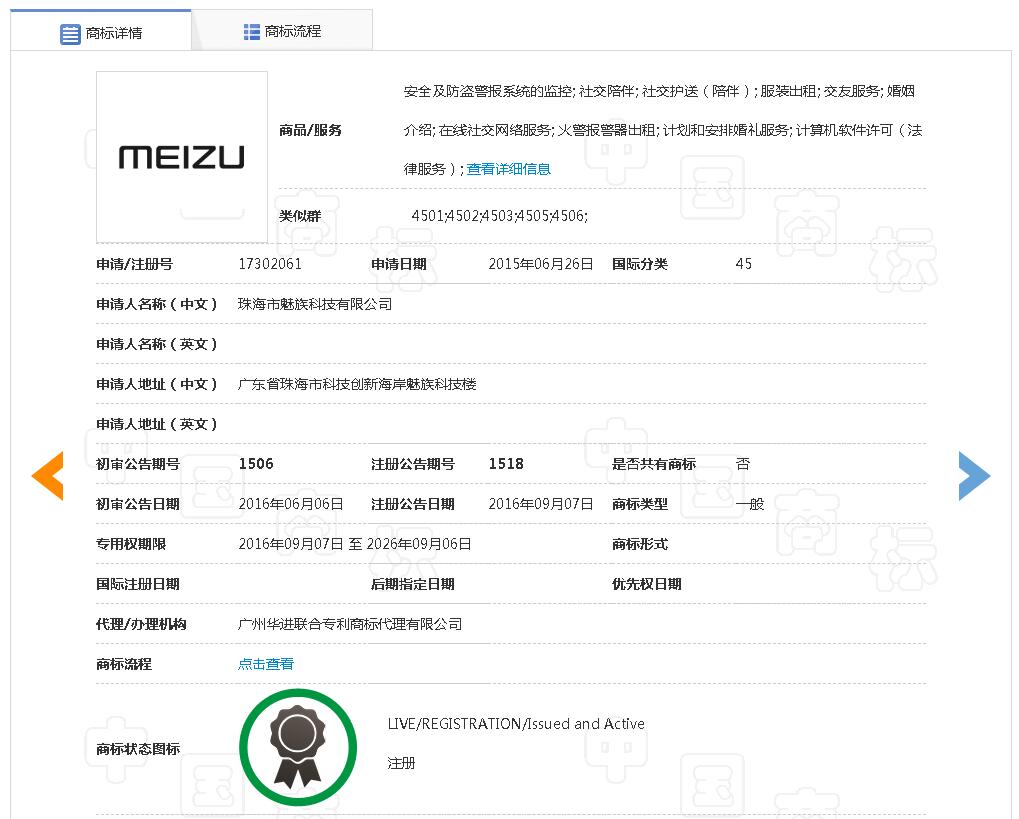Select registration announcement date 2016年09月07日
The height and width of the screenshot is (819, 1019).
(x=541, y=504)
